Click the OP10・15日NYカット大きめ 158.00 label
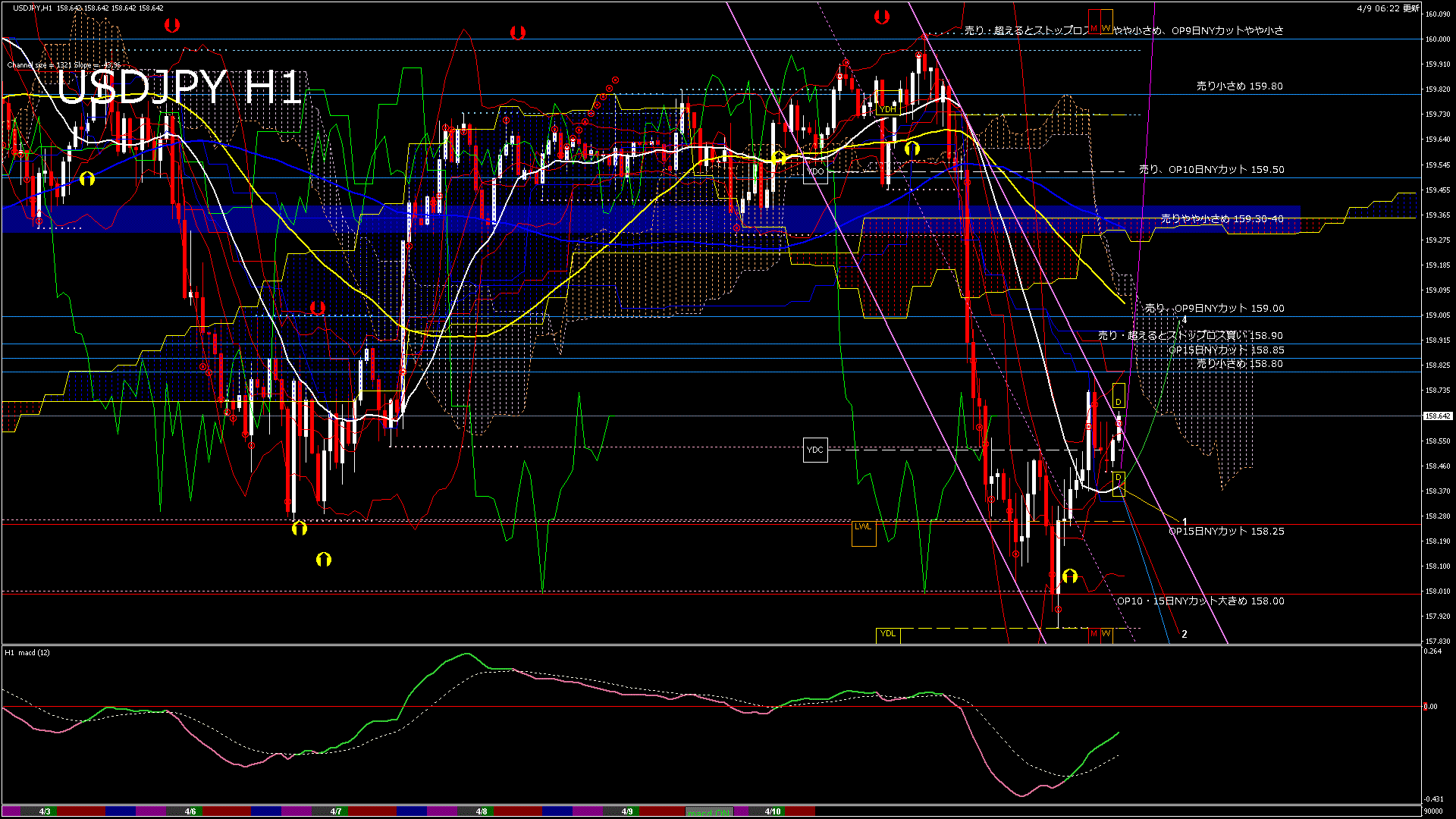Viewport: 1456px width, 819px height. click(1200, 601)
